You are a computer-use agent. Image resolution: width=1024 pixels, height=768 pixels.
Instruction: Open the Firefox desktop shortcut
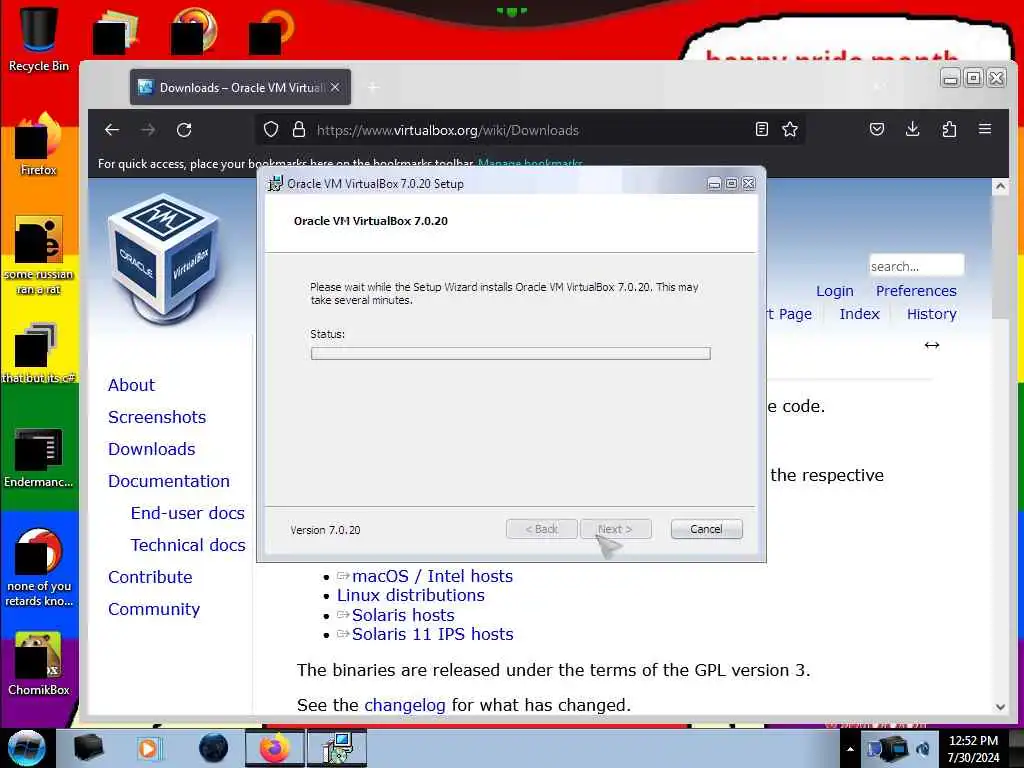click(x=39, y=145)
